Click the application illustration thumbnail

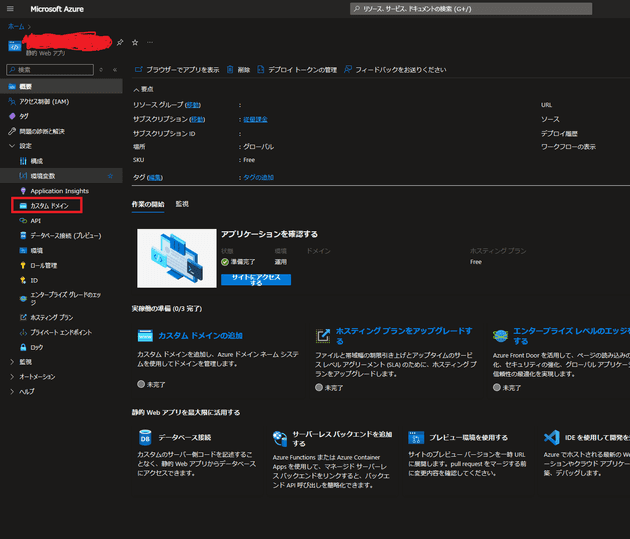pyautogui.click(x=177, y=258)
